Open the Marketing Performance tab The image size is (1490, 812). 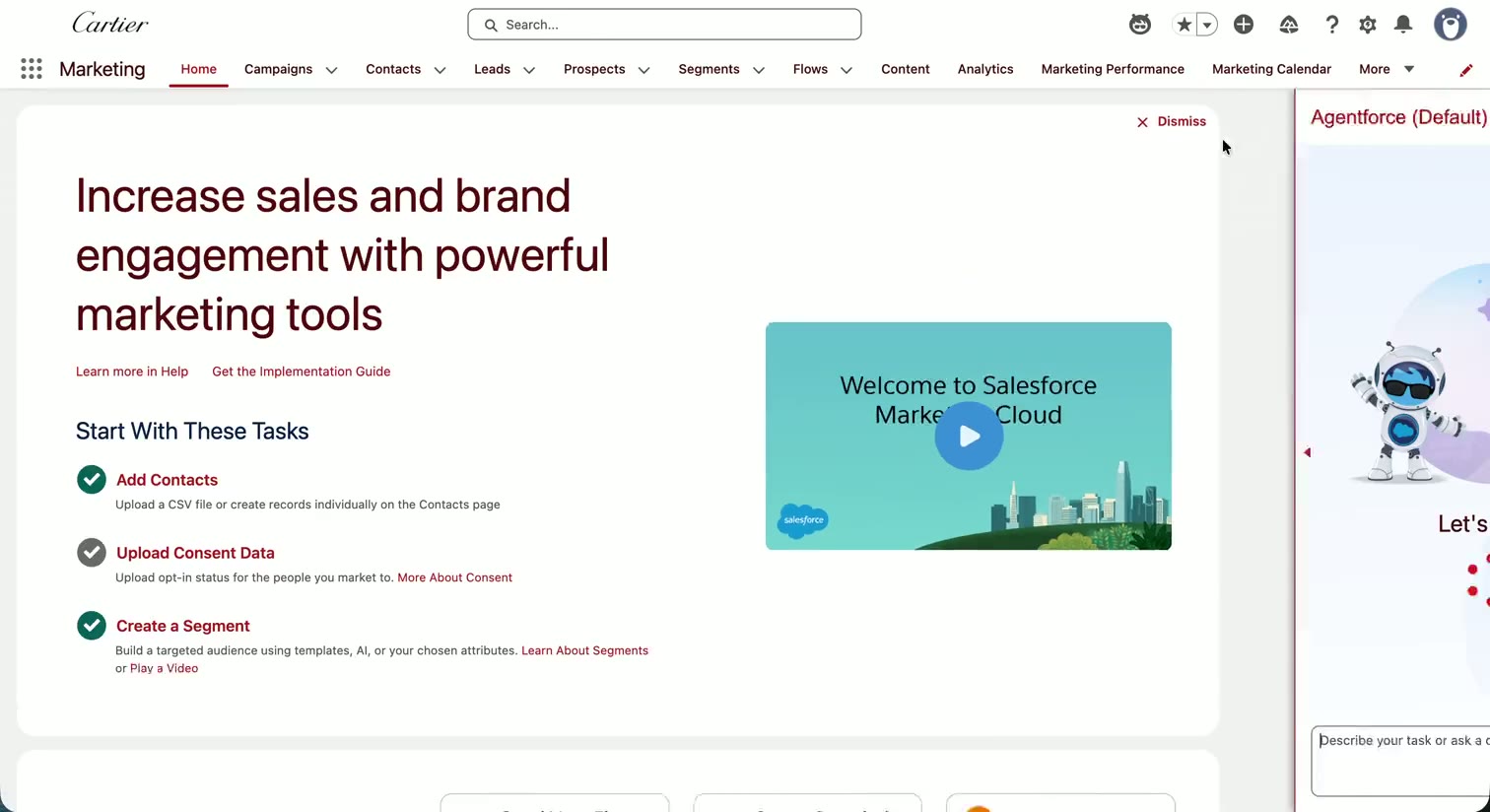1113,69
